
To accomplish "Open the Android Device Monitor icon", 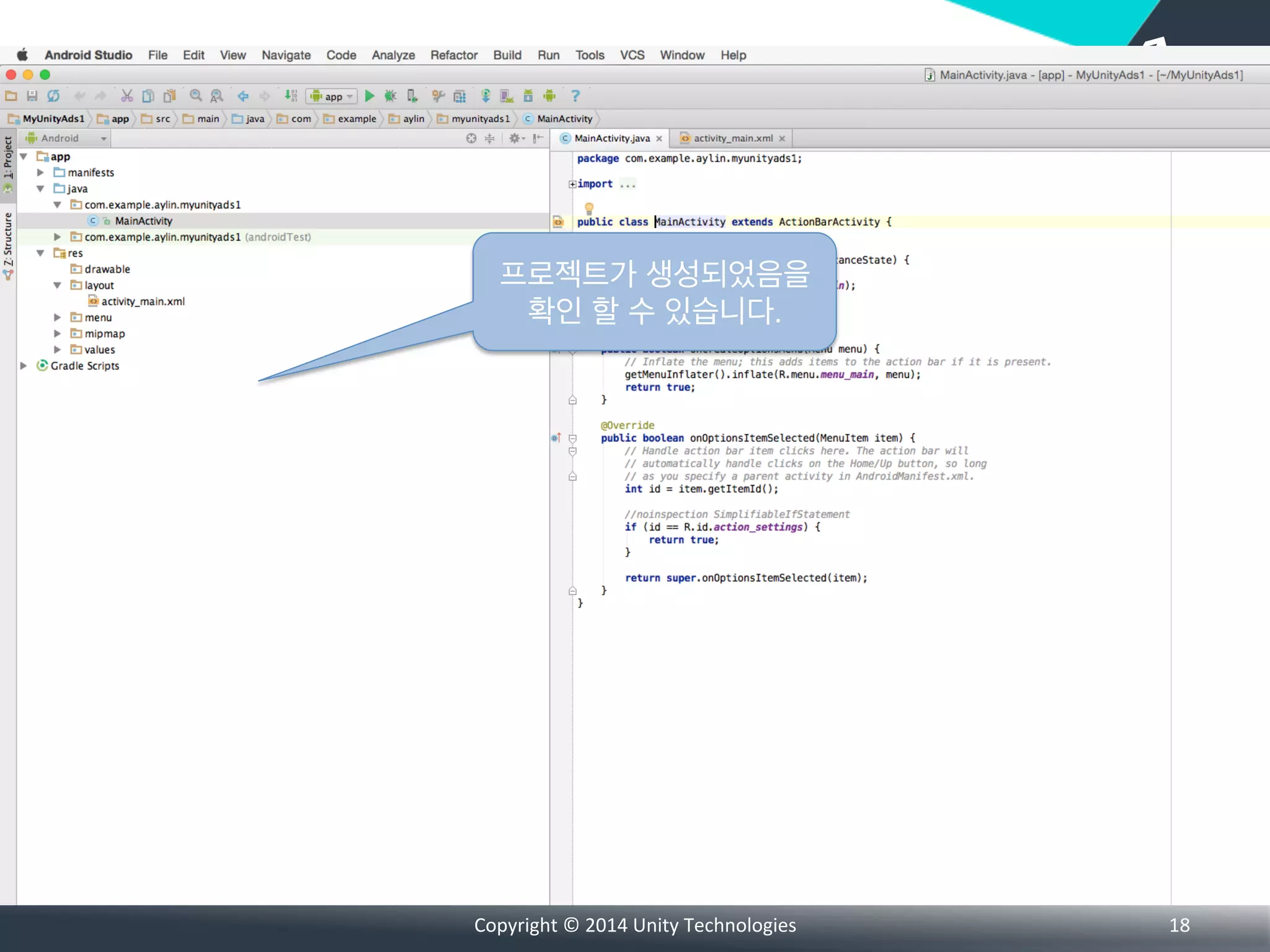I will (549, 96).
